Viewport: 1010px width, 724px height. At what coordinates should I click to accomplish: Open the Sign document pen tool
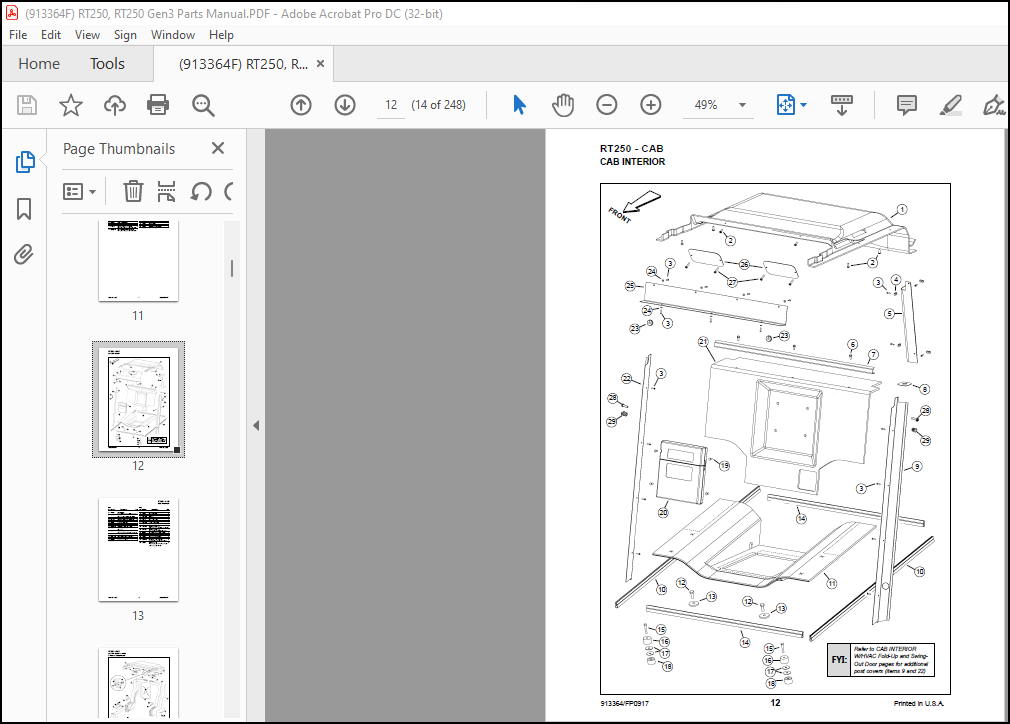click(x=994, y=105)
